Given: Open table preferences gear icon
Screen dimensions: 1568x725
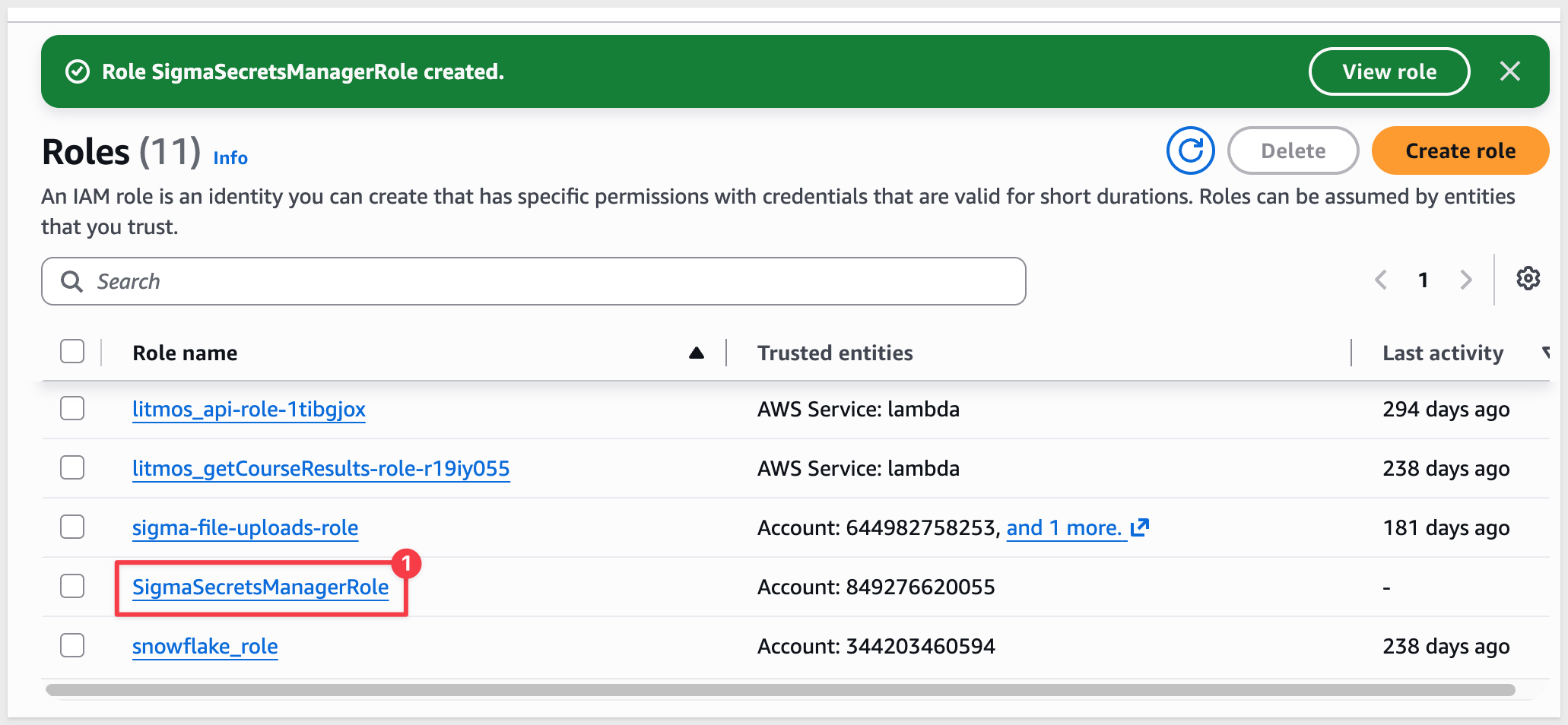Looking at the screenshot, I should [x=1528, y=279].
